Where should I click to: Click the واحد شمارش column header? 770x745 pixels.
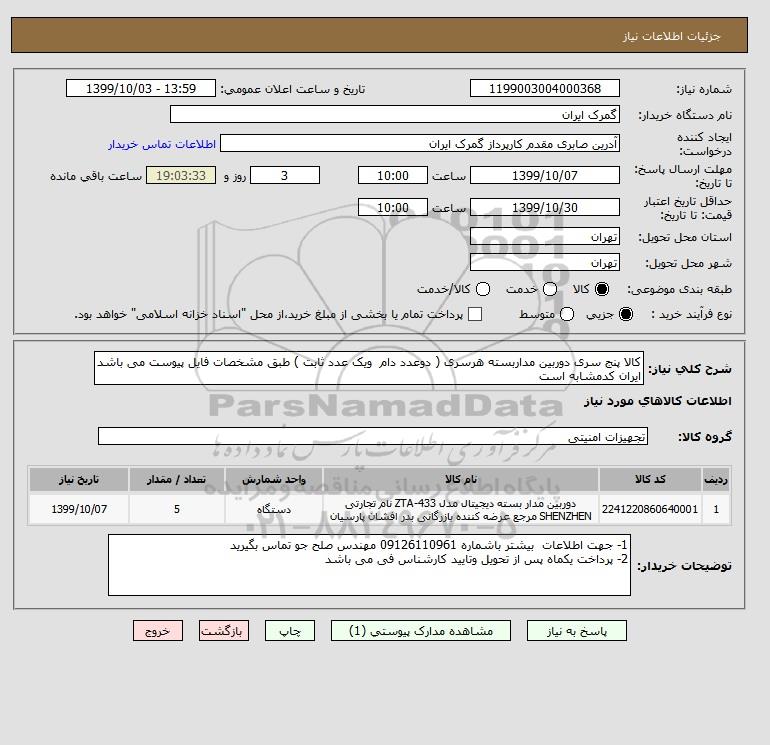(274, 479)
